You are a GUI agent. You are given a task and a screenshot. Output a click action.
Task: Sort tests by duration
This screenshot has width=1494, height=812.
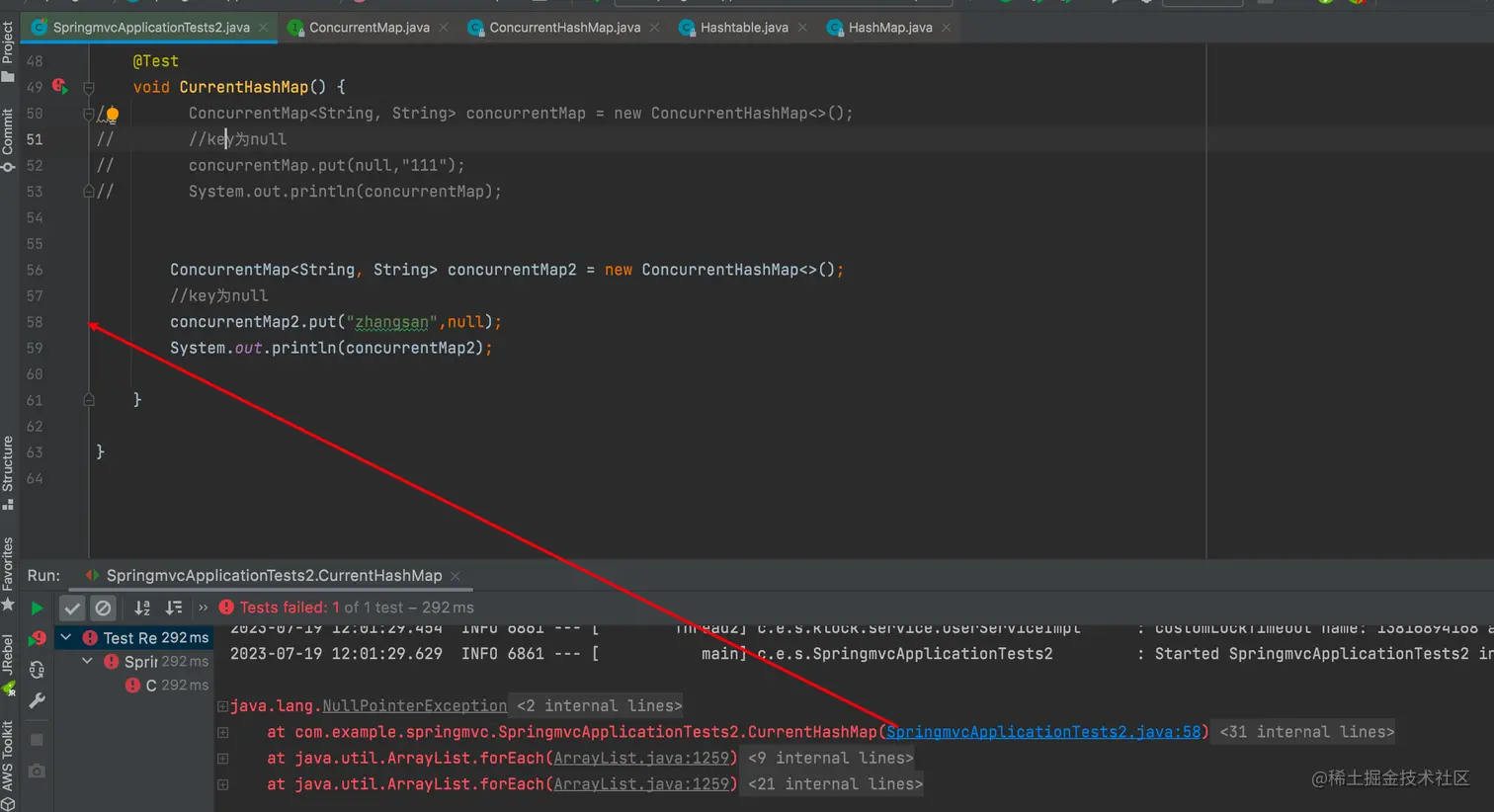pyautogui.click(x=173, y=608)
